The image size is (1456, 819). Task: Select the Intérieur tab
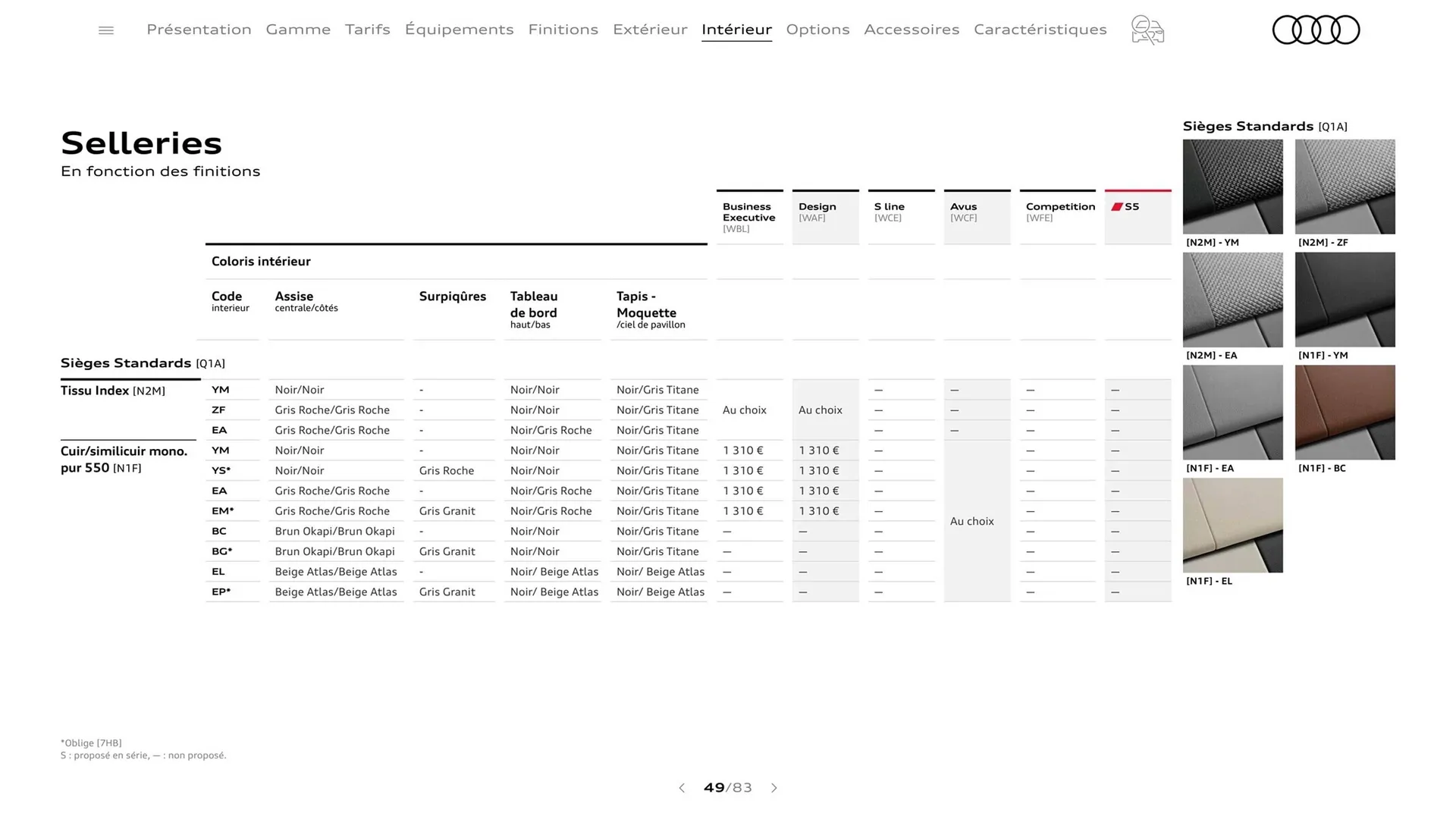pyautogui.click(x=736, y=30)
